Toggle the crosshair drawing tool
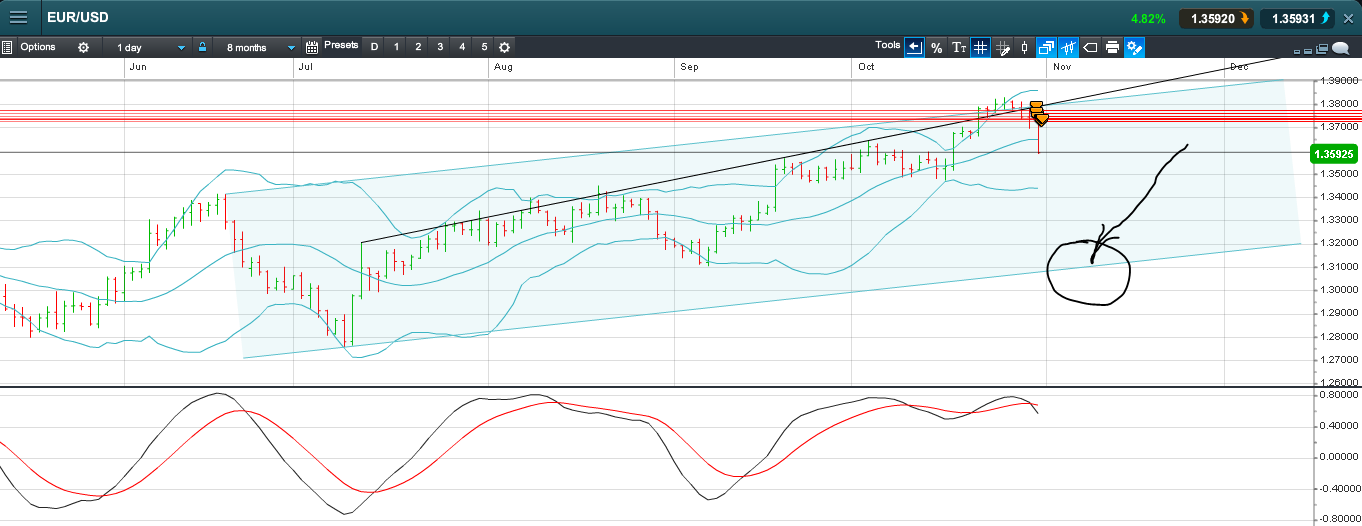The width and height of the screenshot is (1362, 526). pyautogui.click(x=1002, y=47)
